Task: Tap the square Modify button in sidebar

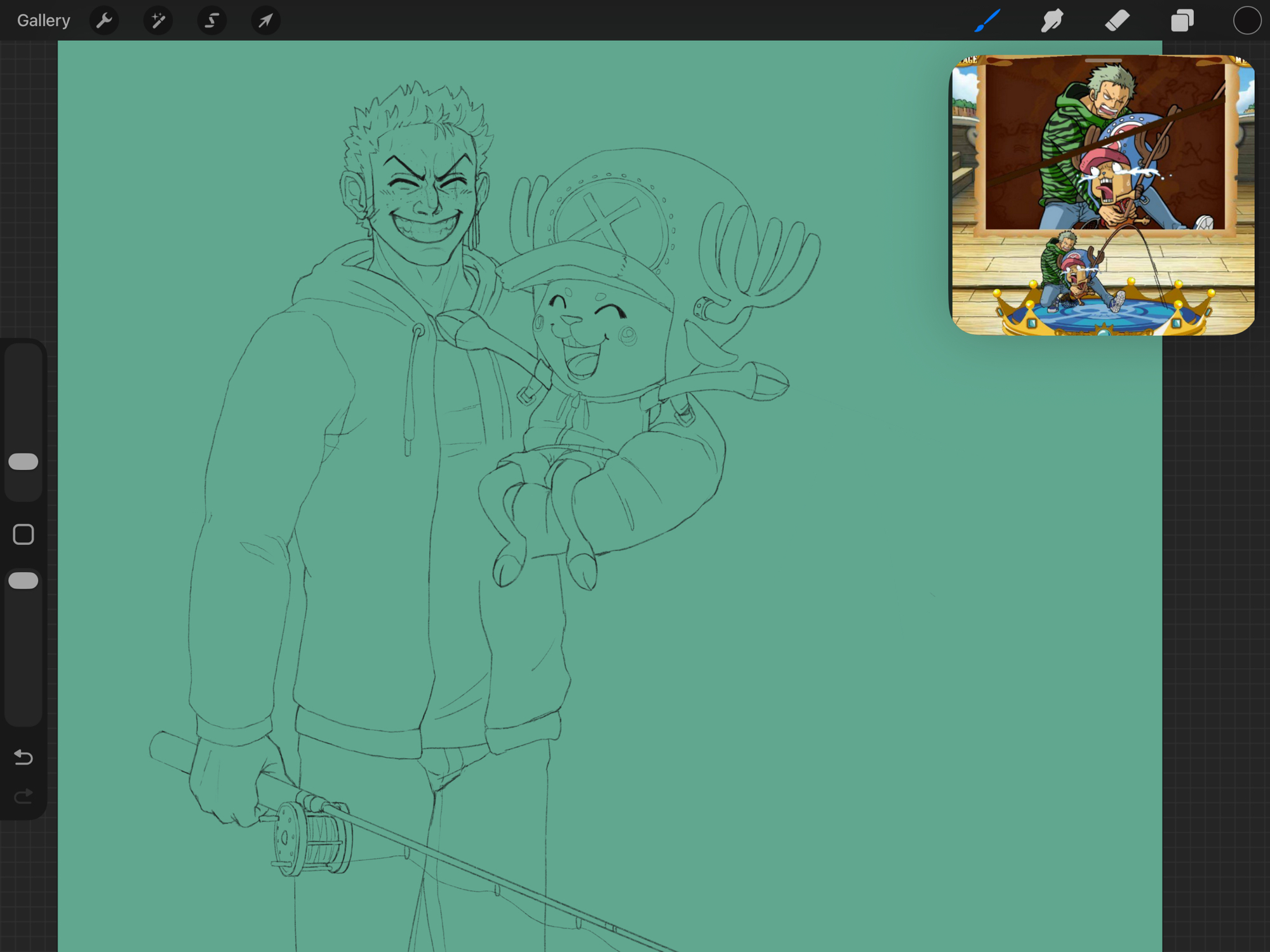Action: click(x=23, y=535)
